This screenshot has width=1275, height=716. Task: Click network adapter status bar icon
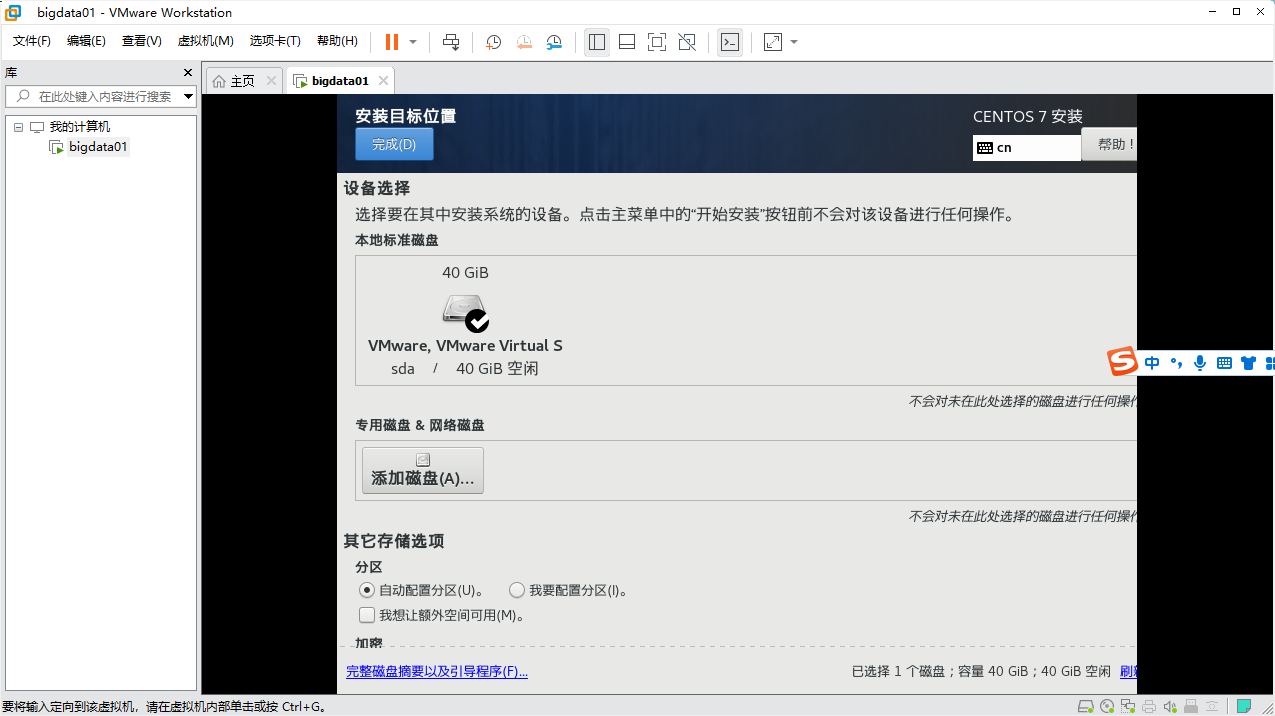[x=1128, y=706]
